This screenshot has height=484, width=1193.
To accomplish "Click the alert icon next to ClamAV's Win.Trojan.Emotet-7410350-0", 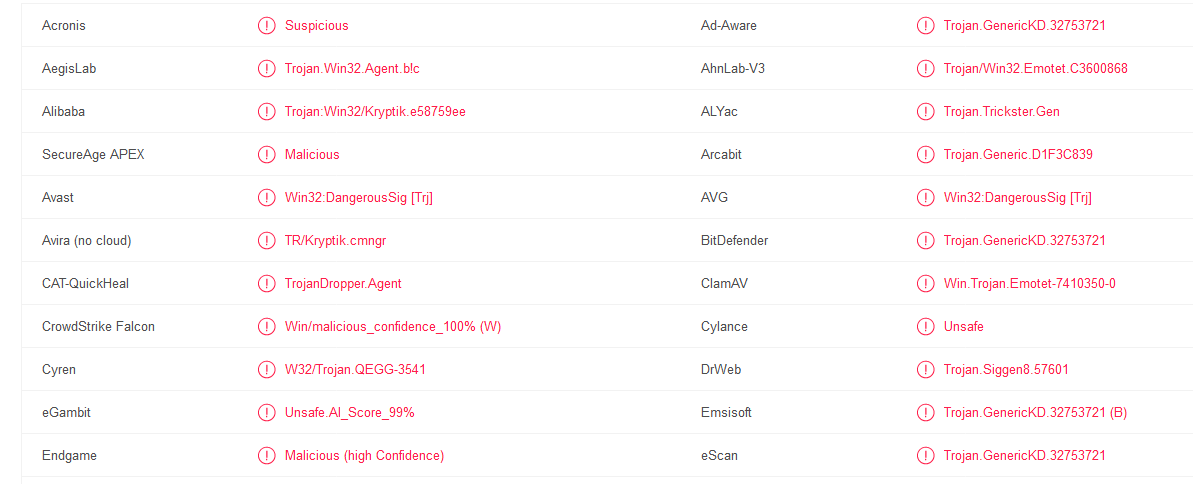I will pyautogui.click(x=925, y=283).
